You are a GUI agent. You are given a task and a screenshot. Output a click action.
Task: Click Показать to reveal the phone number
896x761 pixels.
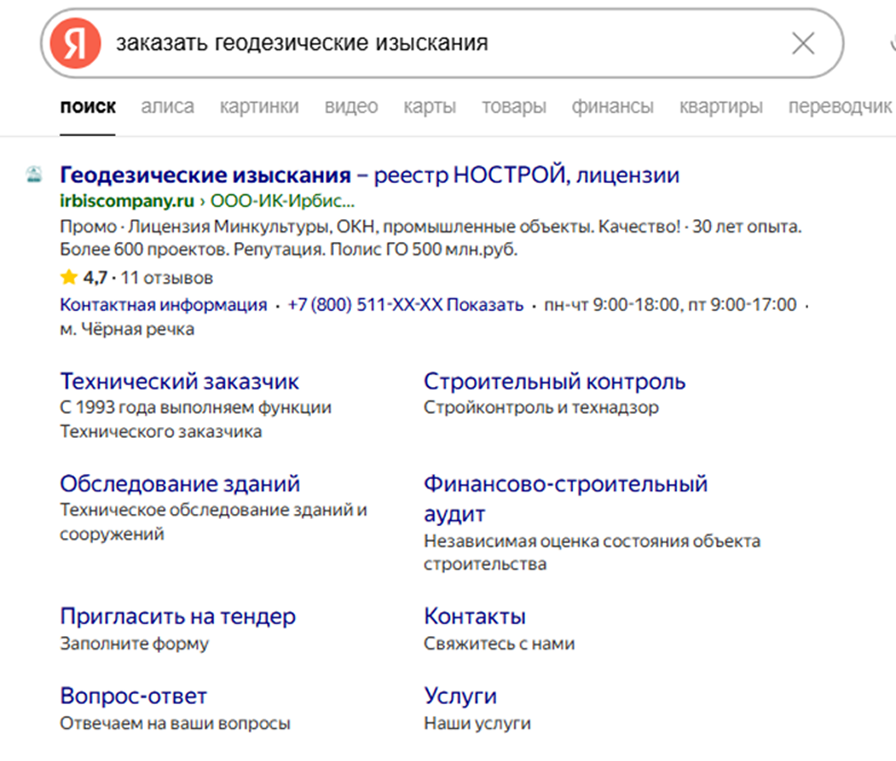click(x=487, y=306)
